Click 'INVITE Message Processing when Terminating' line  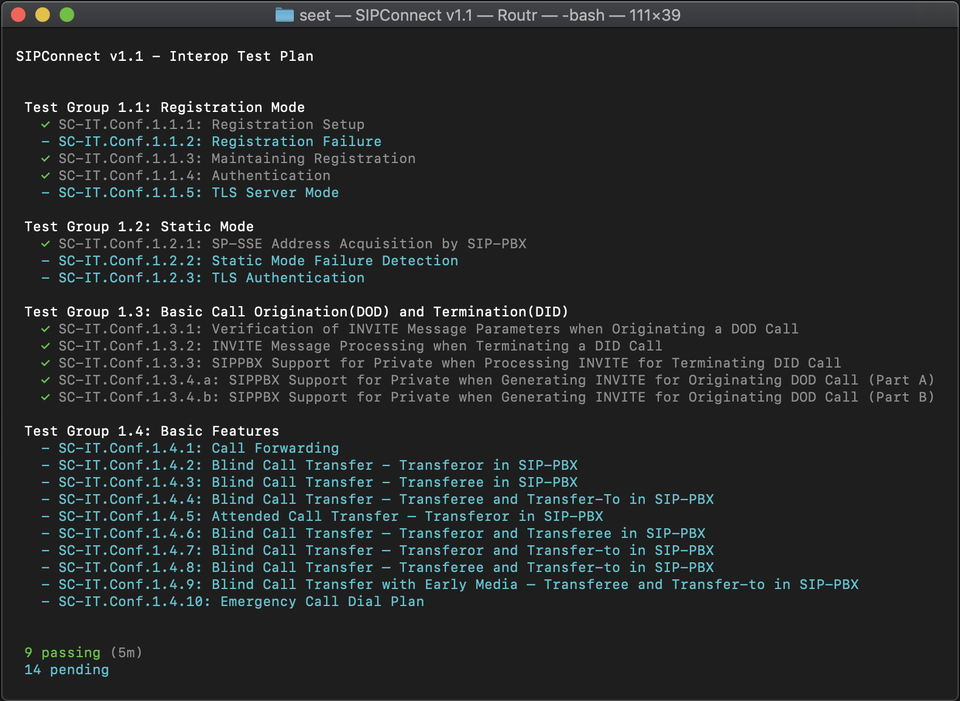coord(360,346)
